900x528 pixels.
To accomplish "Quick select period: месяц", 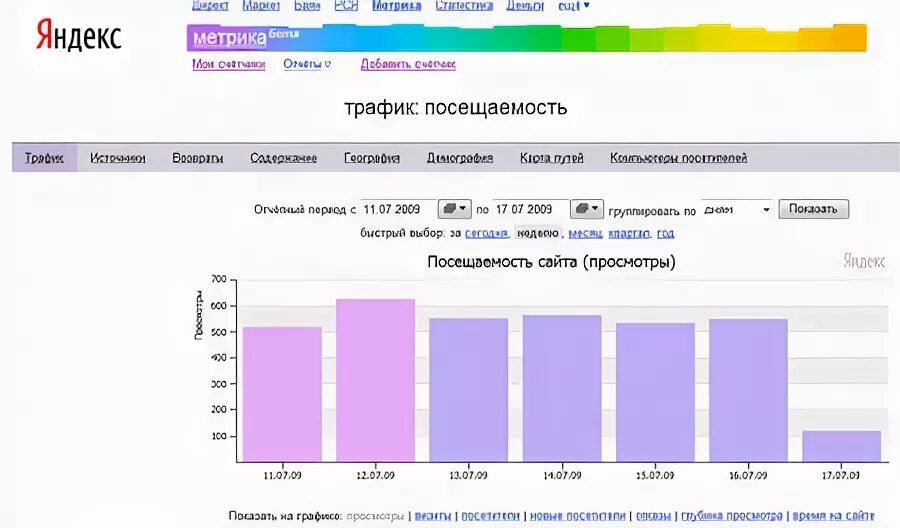I will 585,233.
